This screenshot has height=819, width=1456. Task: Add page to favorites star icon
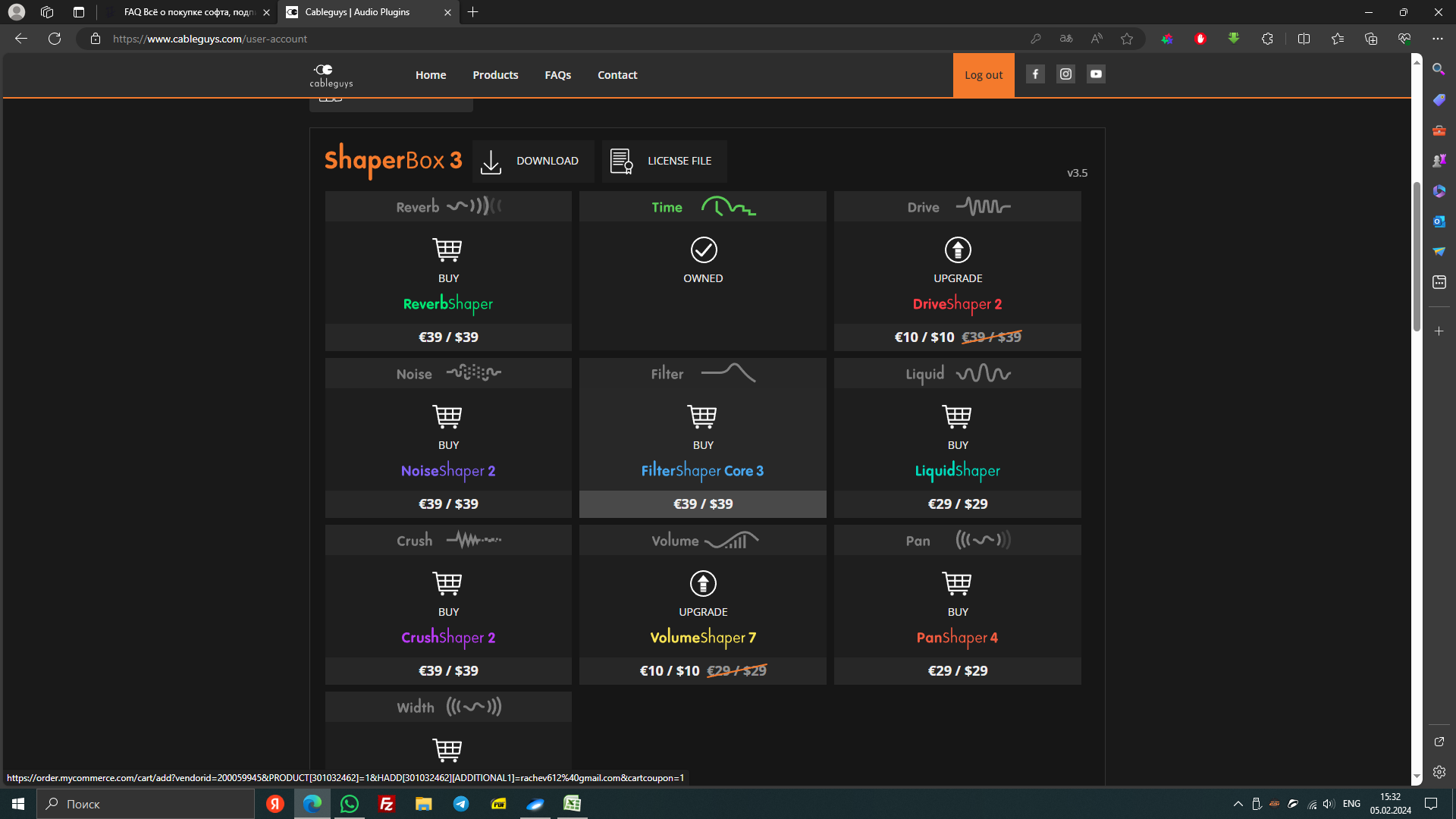[x=1127, y=39]
